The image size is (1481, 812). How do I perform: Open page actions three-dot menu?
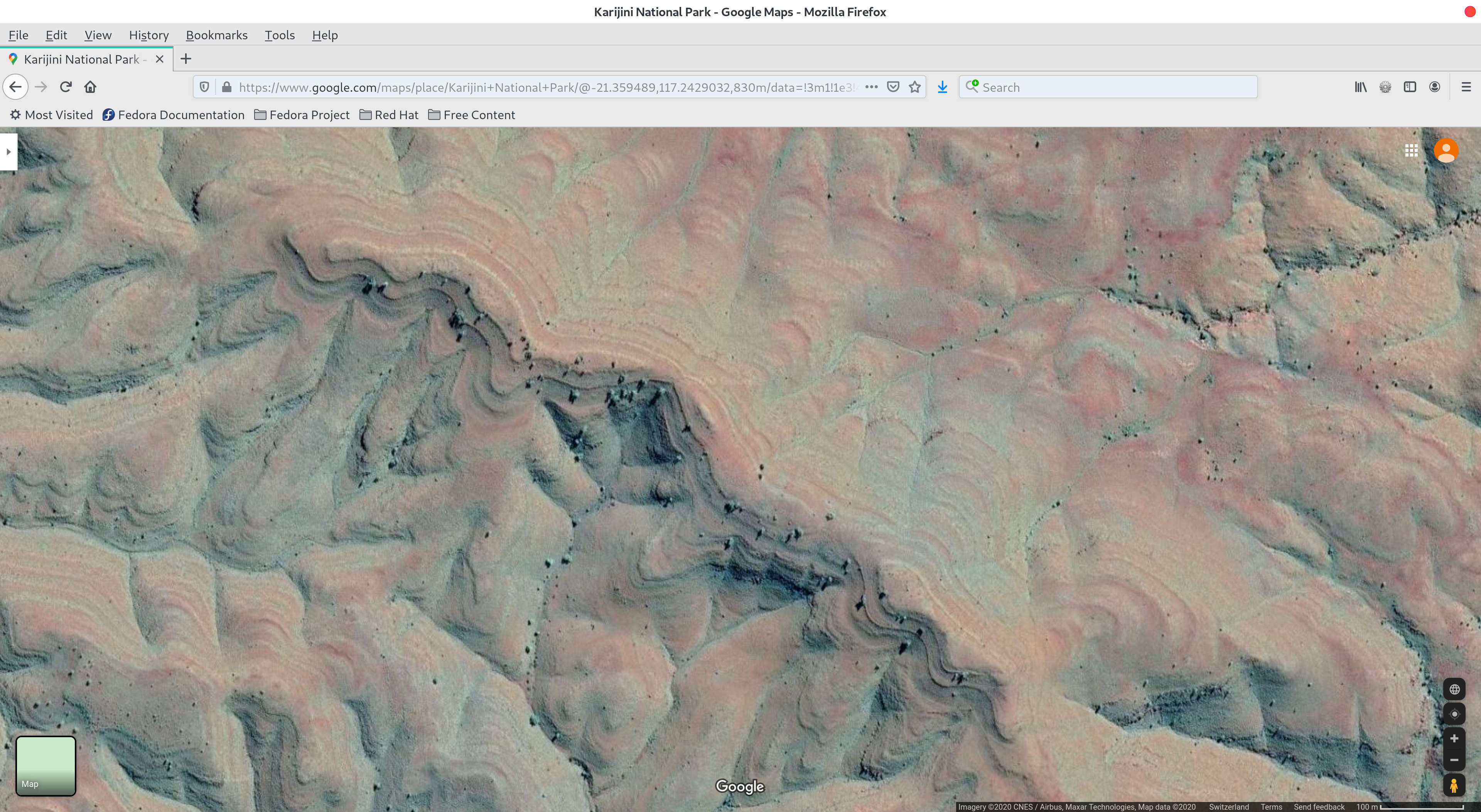pos(871,88)
